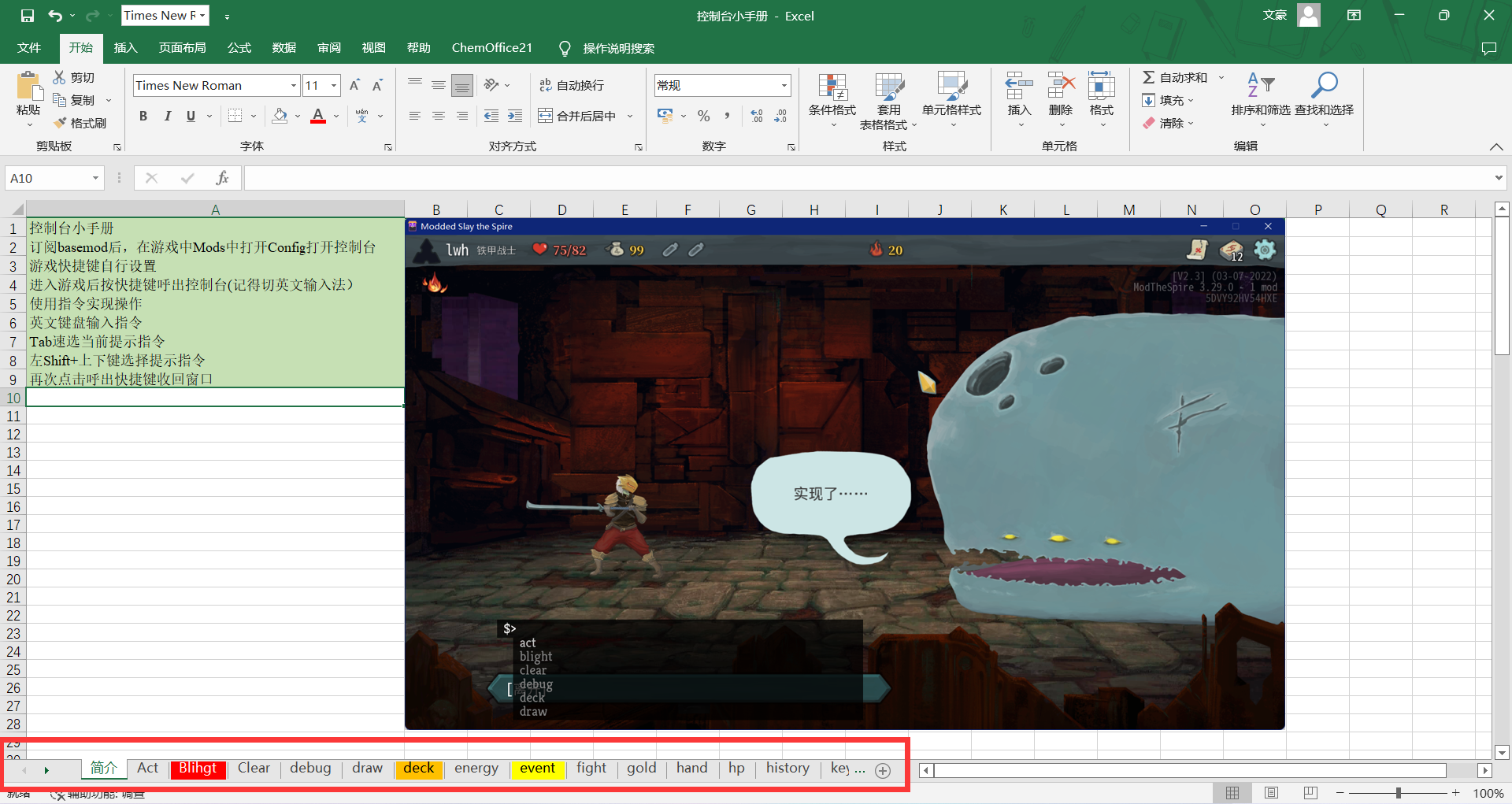Viewport: 1512px width, 804px height.
Task: Toggle align left
Action: [415, 116]
